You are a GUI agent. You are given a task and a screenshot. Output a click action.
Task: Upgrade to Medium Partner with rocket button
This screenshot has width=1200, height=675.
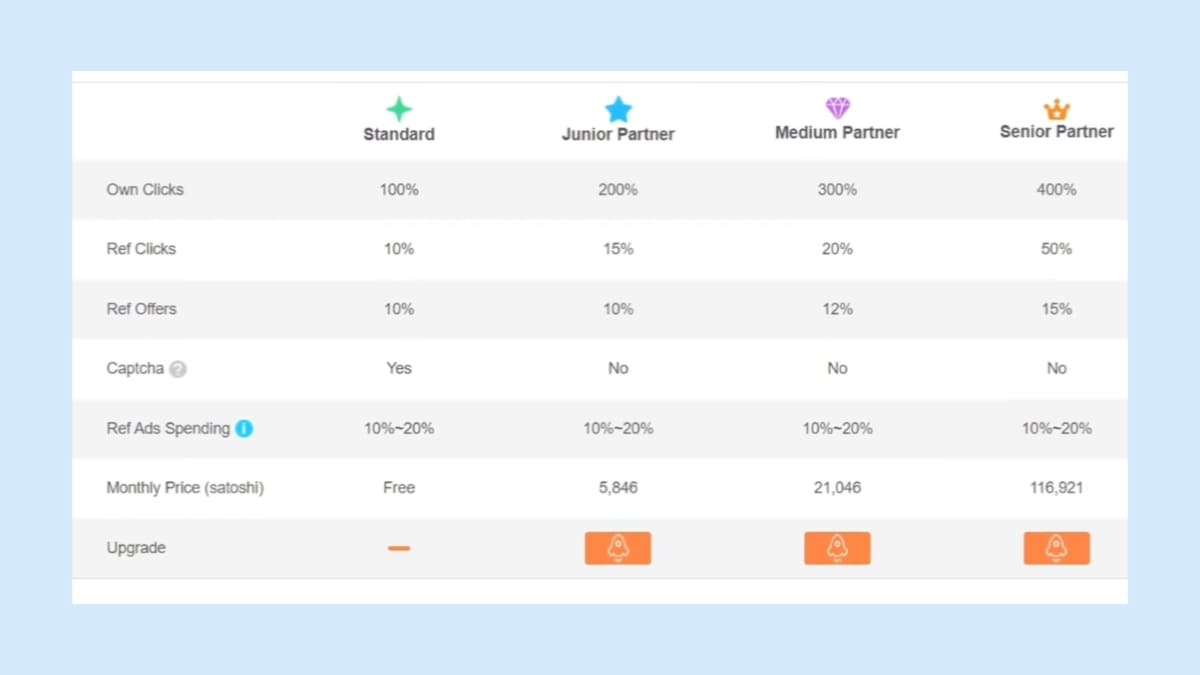pyautogui.click(x=837, y=548)
